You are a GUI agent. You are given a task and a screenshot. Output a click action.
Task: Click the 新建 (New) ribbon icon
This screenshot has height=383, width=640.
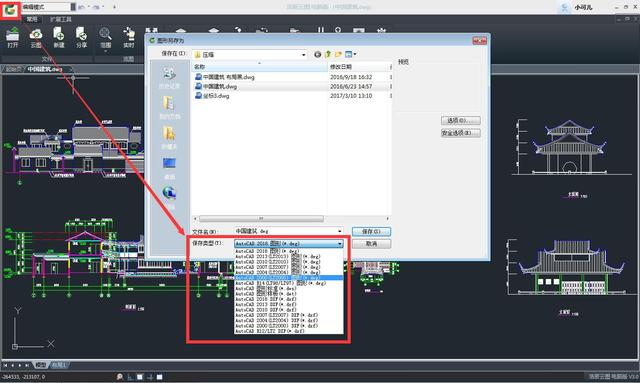tap(59, 38)
